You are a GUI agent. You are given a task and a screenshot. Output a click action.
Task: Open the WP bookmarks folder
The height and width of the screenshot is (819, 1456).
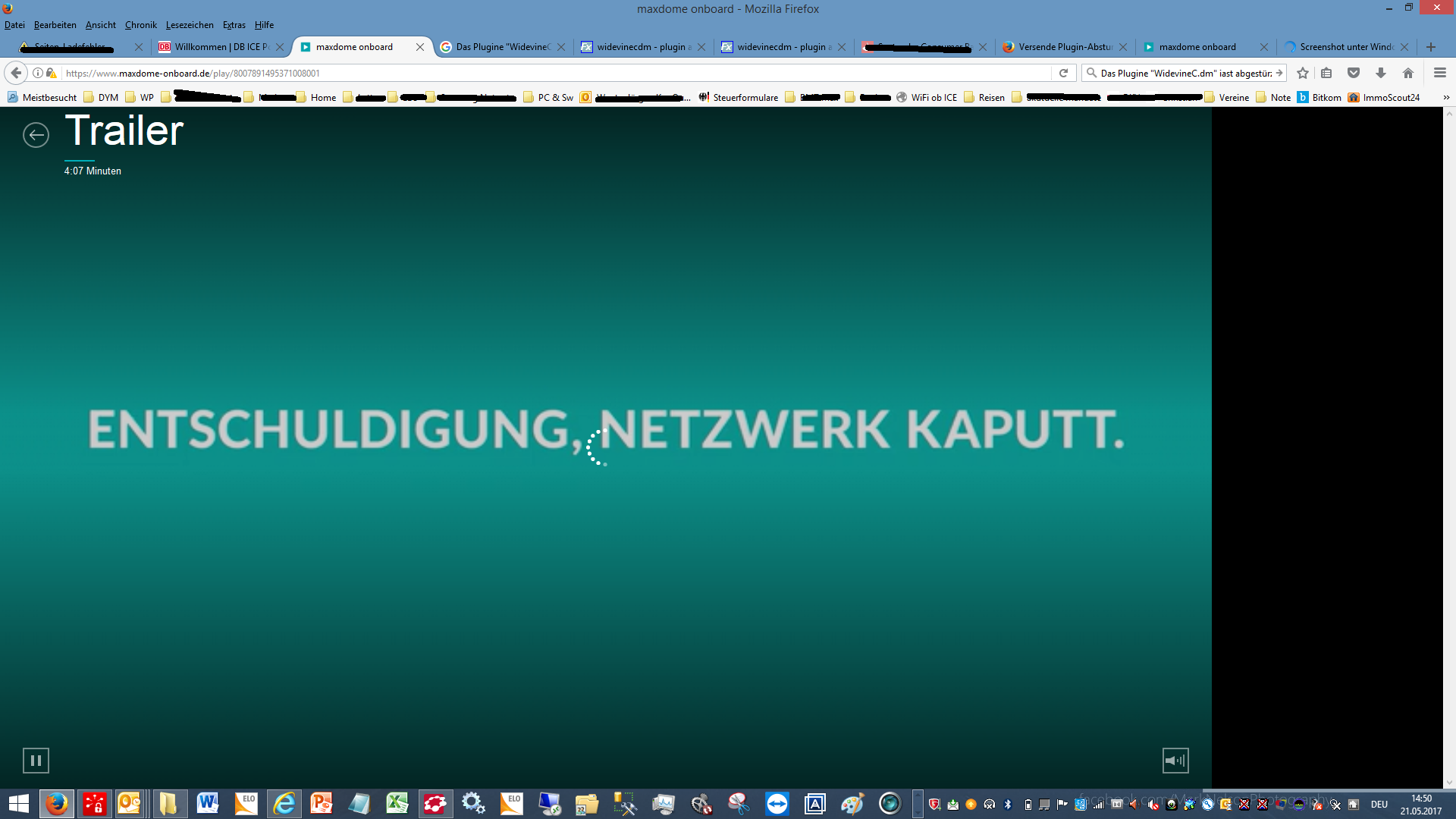coord(140,97)
